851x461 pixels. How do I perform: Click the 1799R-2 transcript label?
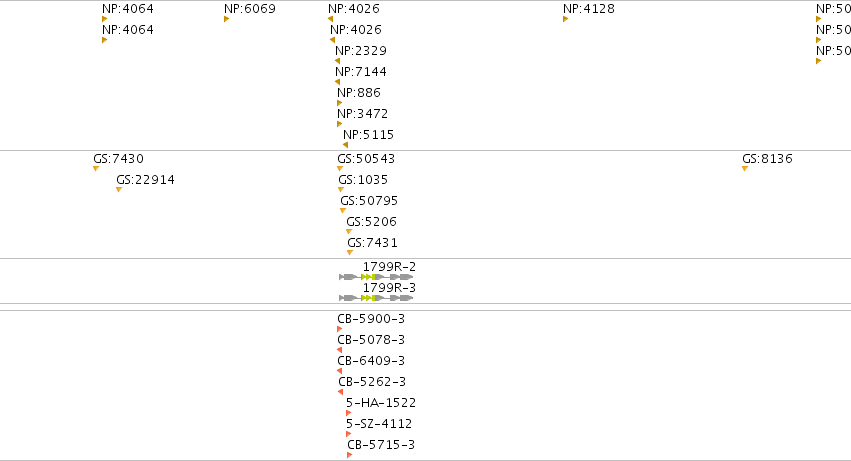[389, 267]
